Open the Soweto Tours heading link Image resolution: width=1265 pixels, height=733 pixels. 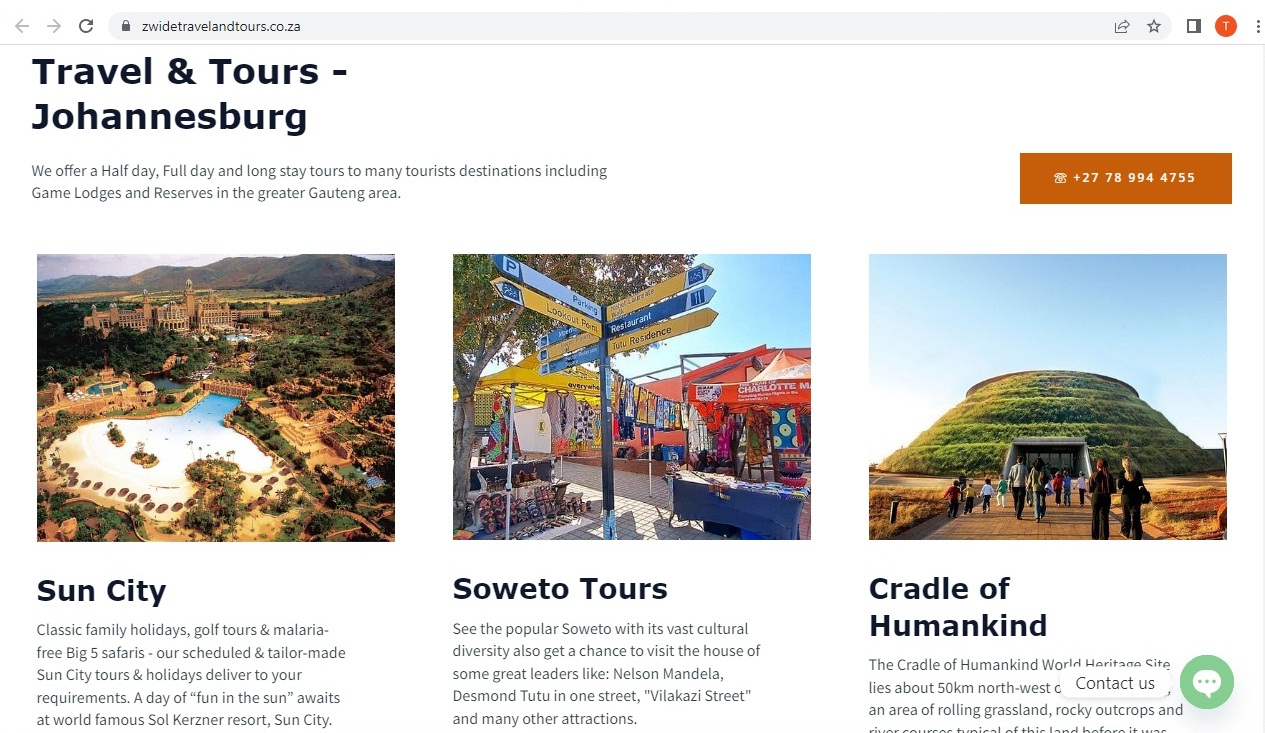click(x=560, y=589)
